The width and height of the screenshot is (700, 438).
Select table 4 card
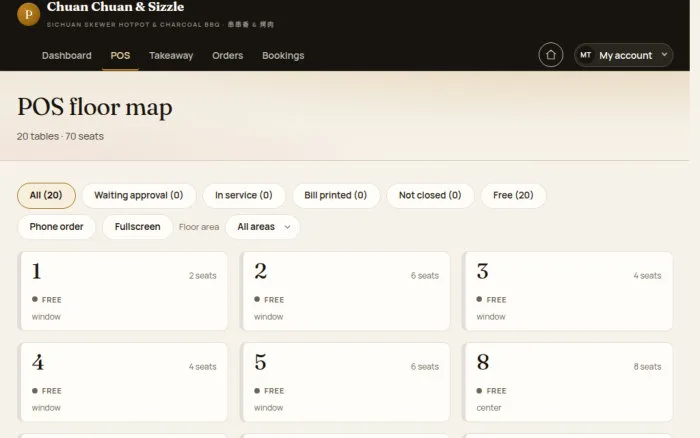(122, 382)
